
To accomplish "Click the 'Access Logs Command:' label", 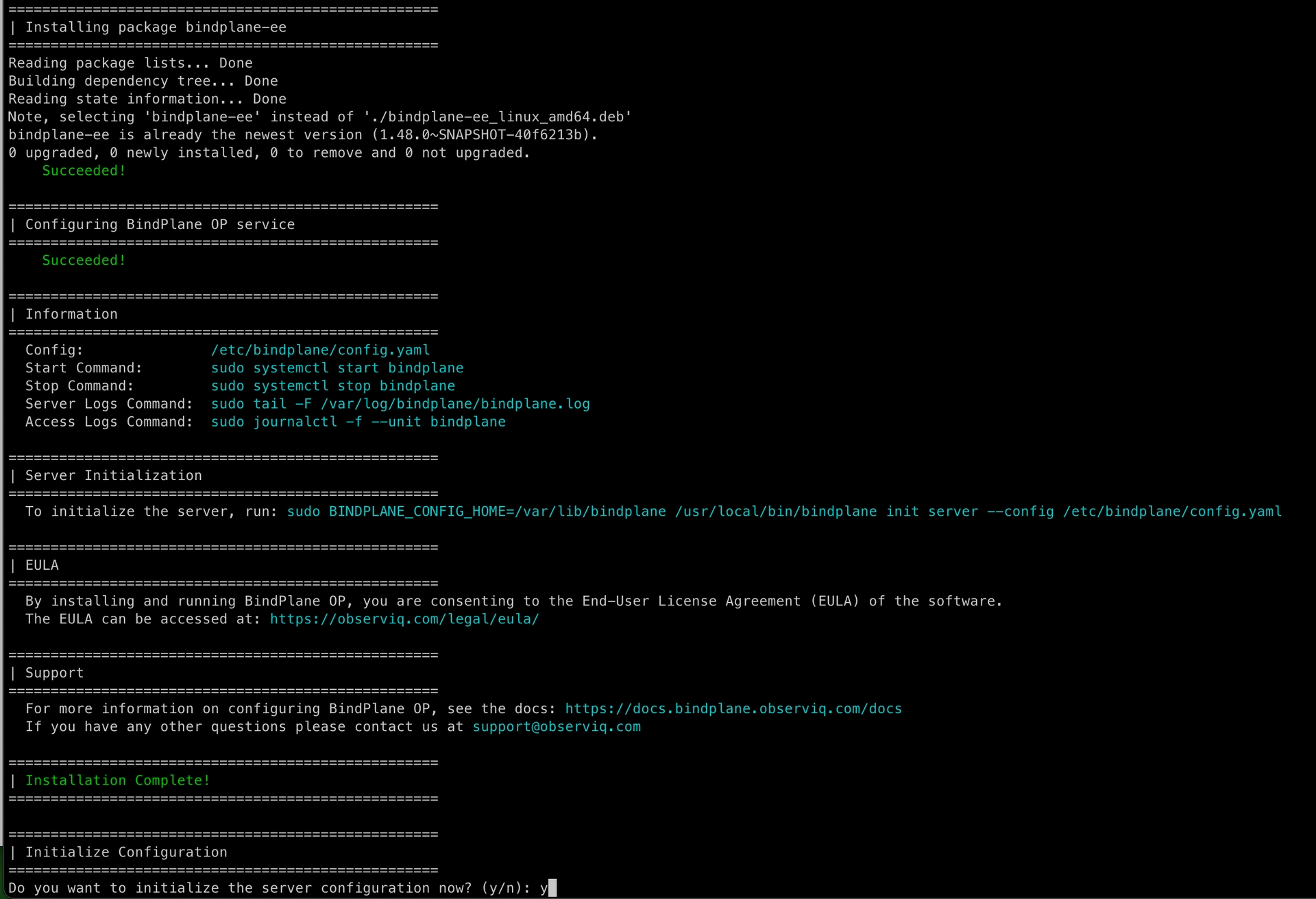I will [x=109, y=422].
